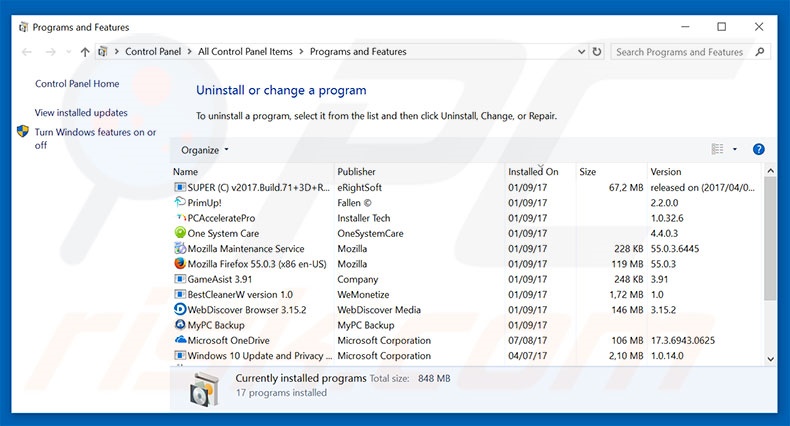Click the MyPC Backup icon
Image resolution: width=790 pixels, height=426 pixels.
(x=180, y=325)
